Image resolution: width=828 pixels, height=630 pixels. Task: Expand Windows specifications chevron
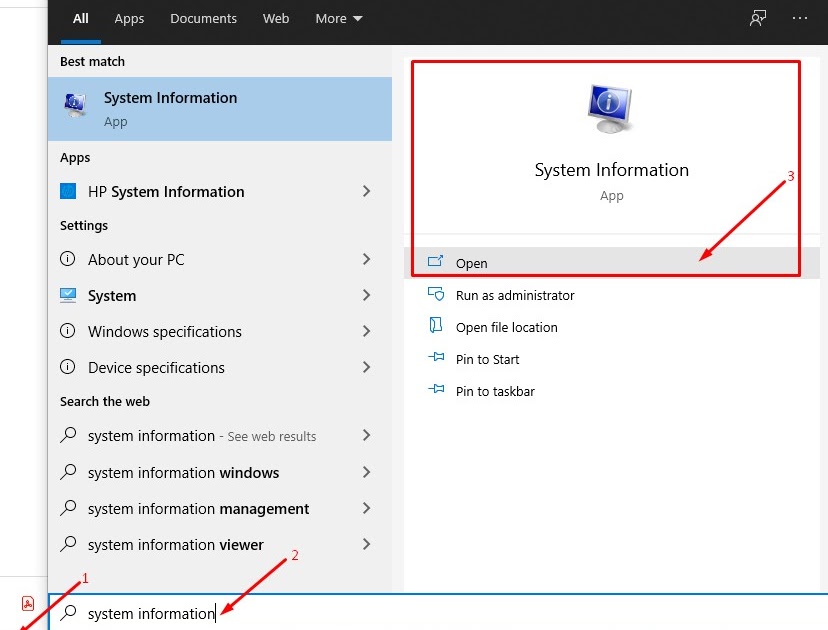(x=366, y=331)
